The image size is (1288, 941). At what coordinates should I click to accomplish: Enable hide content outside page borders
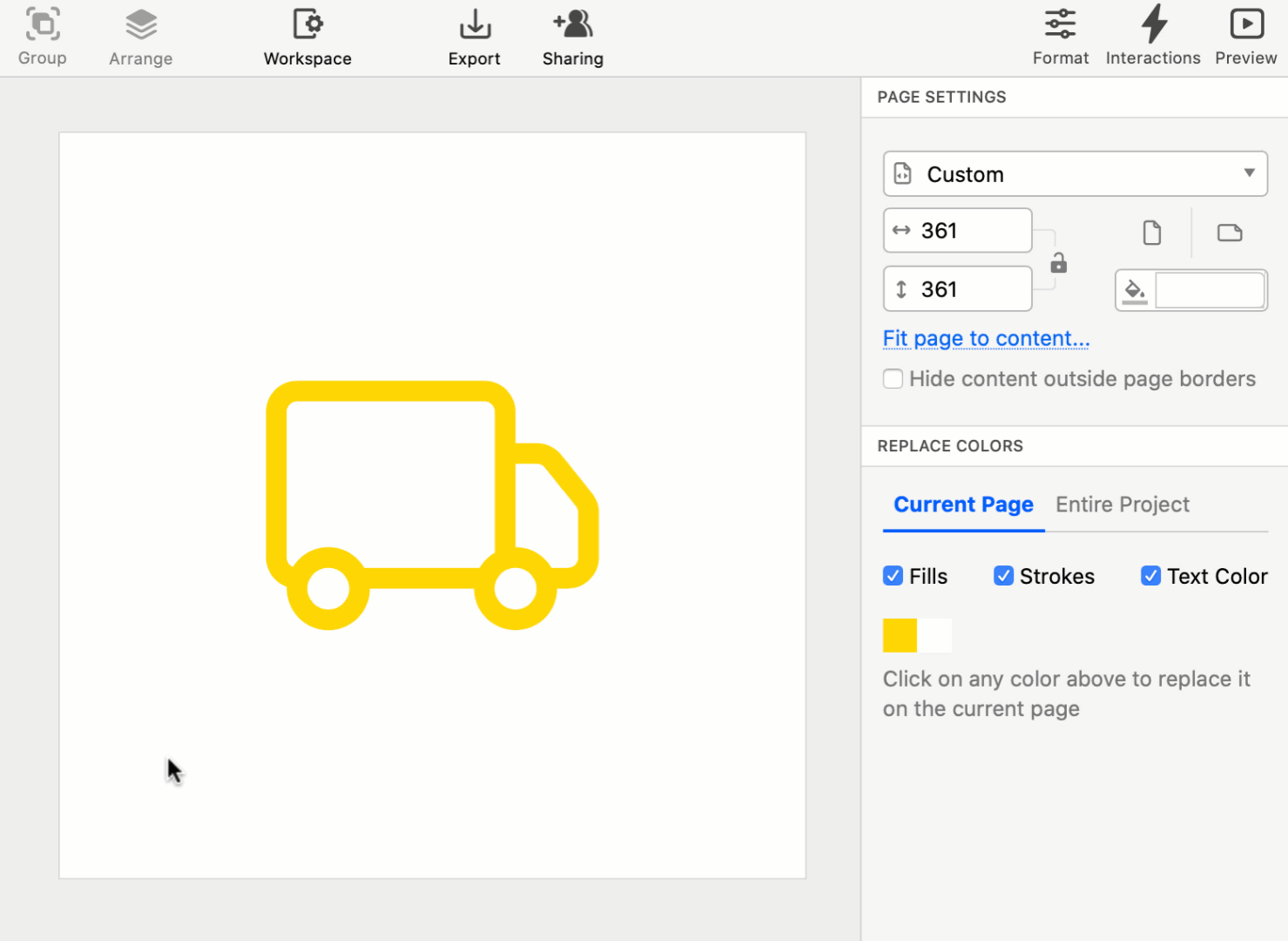[893, 378]
